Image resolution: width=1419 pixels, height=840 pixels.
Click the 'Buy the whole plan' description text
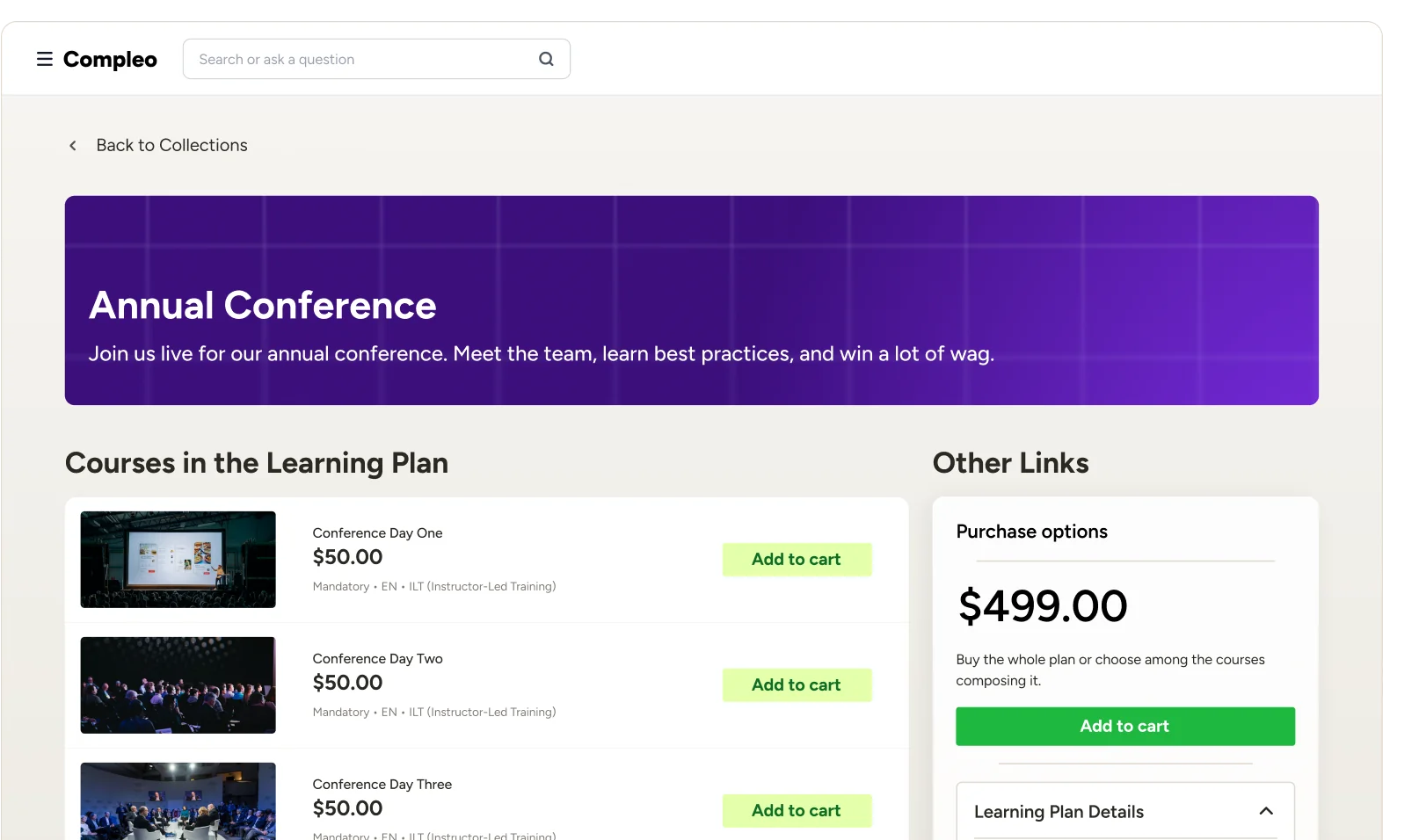pyautogui.click(x=1110, y=670)
